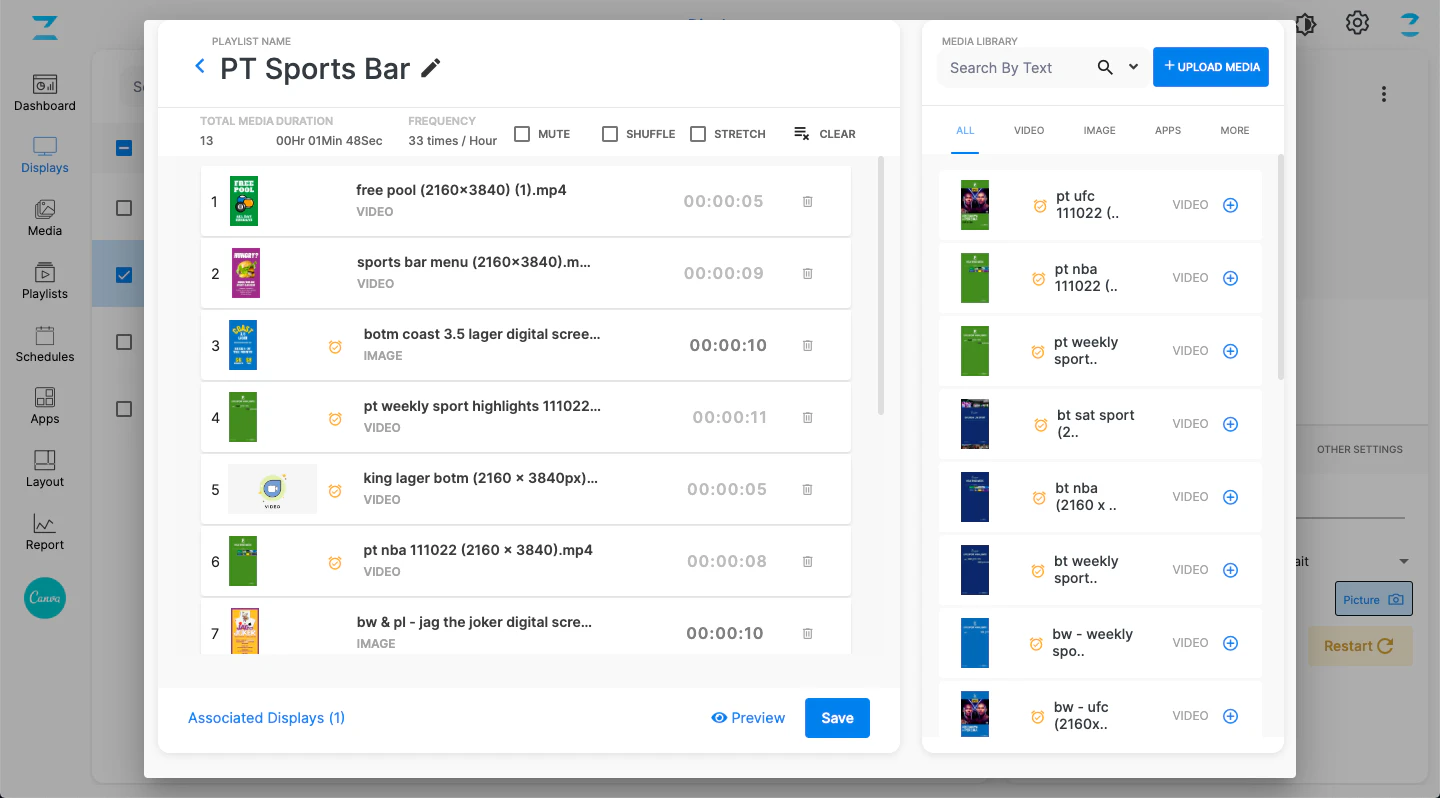Viewport: 1440px width, 798px height.
Task: Click schedule clock icon on king lager item
Action: pyautogui.click(x=335, y=490)
